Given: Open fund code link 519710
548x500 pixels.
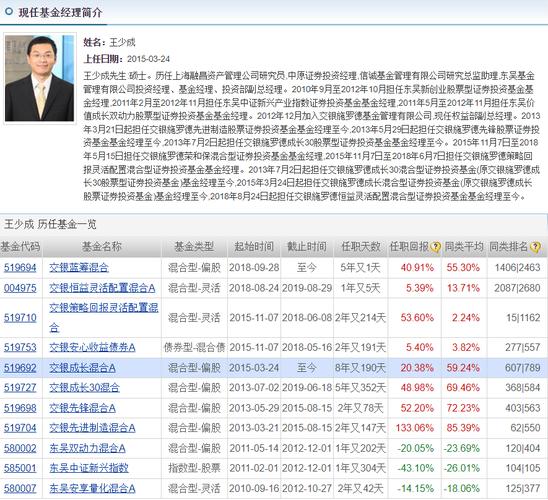Looking at the screenshot, I should coord(20,318).
